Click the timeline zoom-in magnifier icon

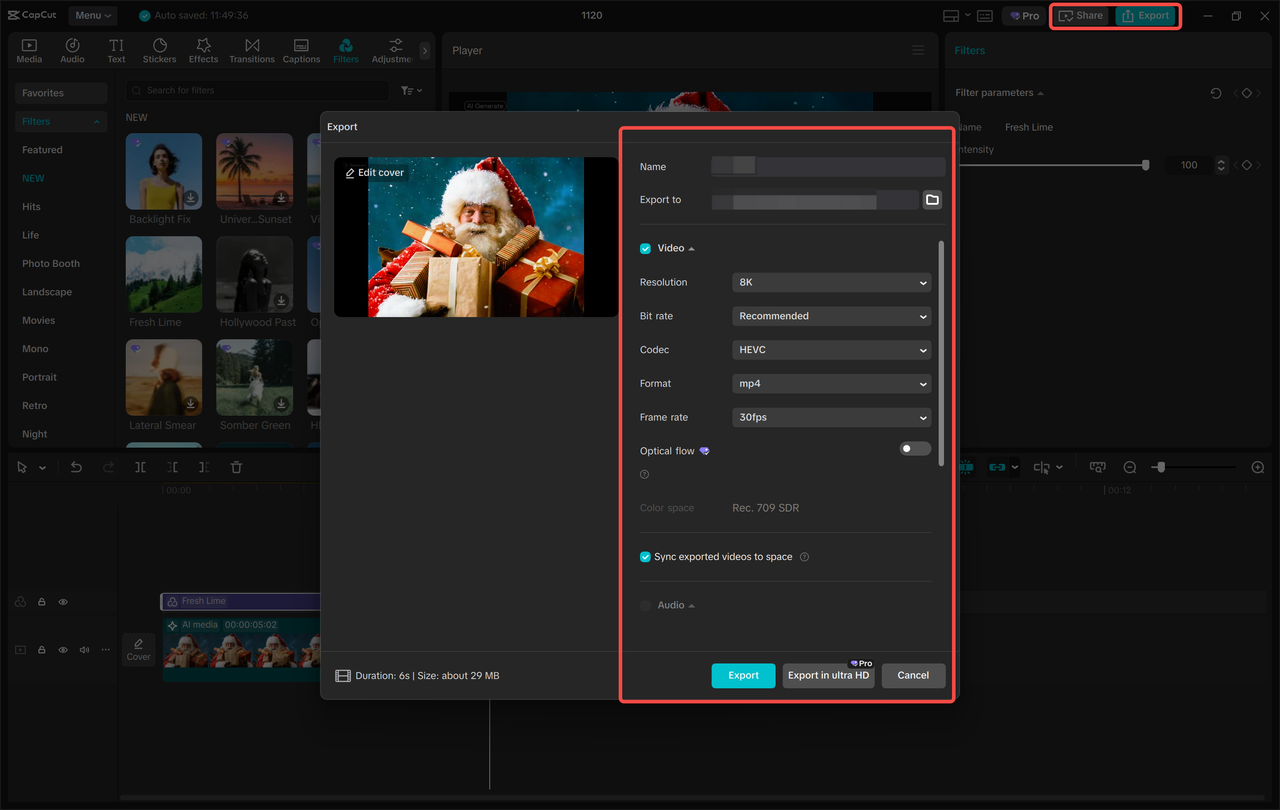[1257, 466]
